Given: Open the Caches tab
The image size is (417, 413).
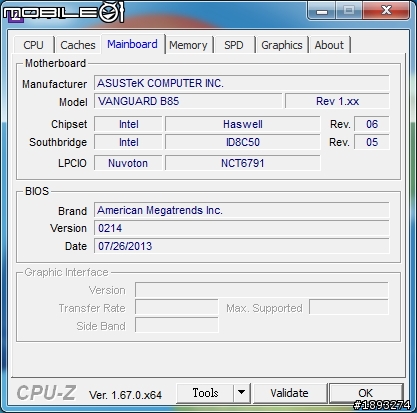Looking at the screenshot, I should coord(78,45).
